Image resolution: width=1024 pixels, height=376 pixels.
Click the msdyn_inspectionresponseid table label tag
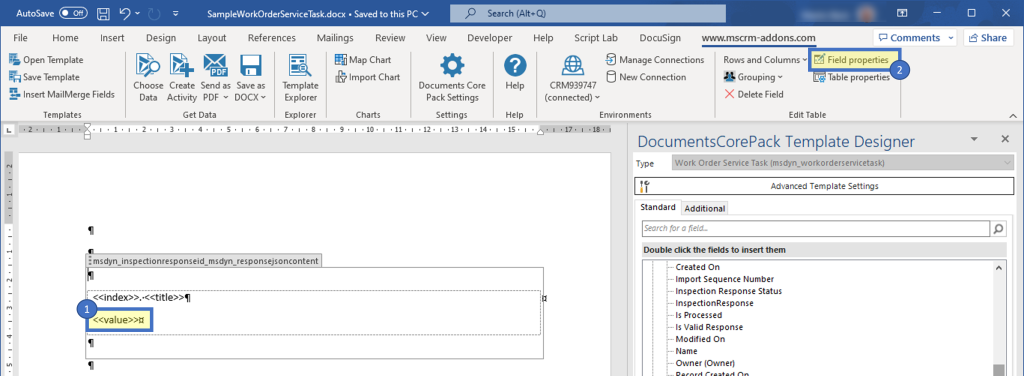click(x=205, y=260)
